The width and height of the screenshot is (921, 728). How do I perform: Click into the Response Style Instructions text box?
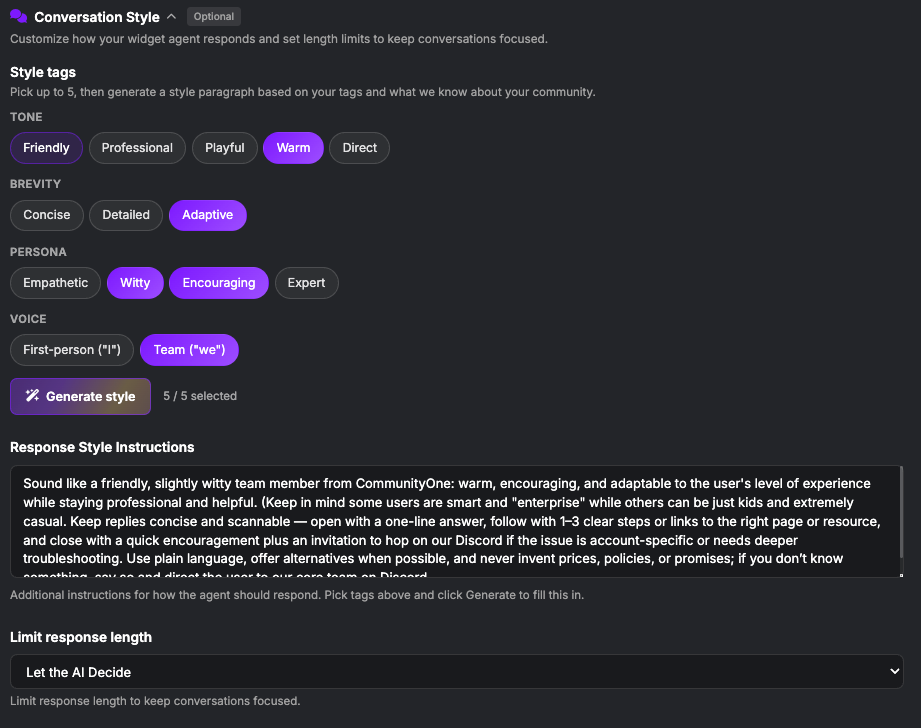[455, 520]
